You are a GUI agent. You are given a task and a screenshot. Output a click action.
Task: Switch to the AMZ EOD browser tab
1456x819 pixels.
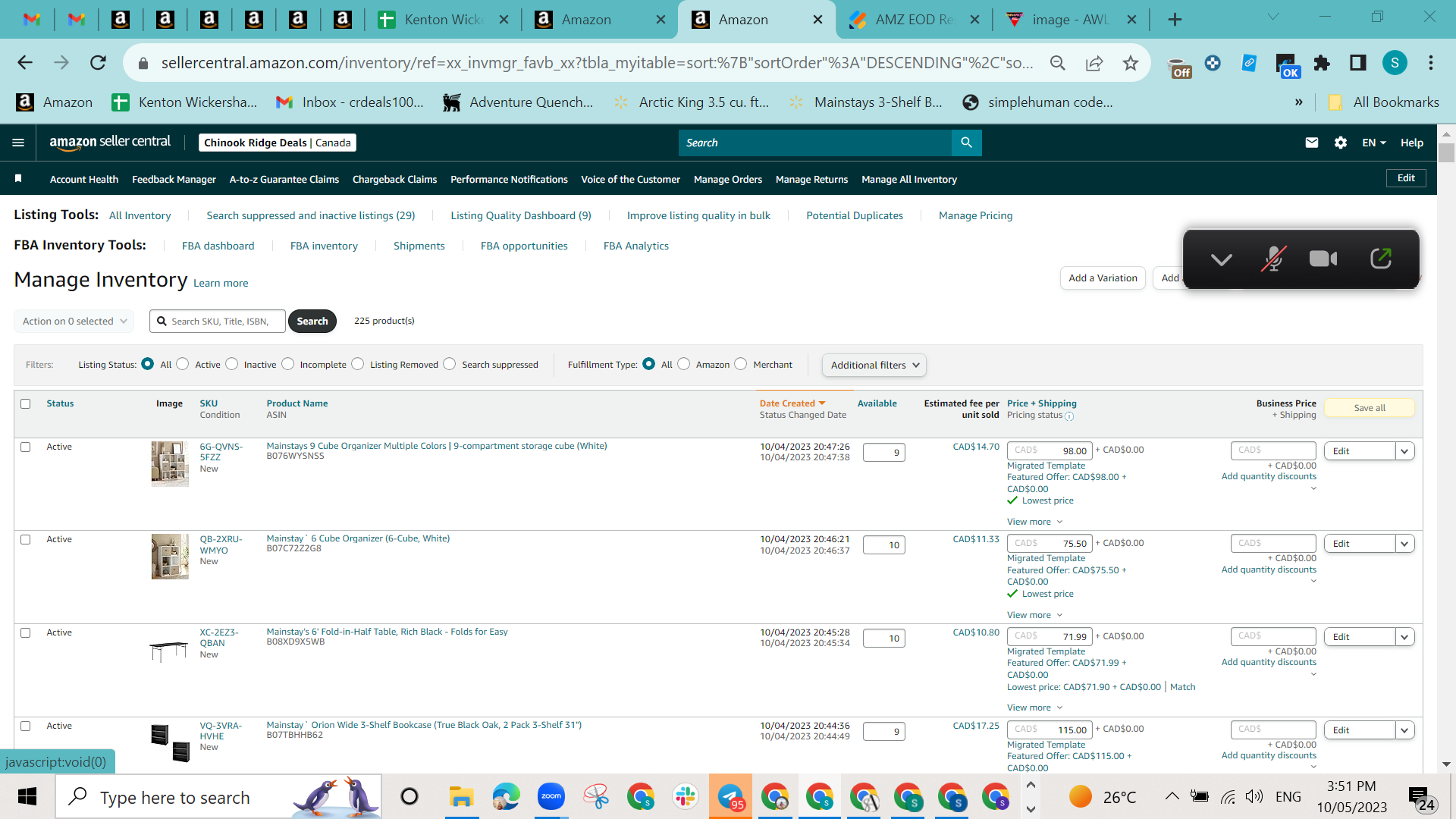914,20
